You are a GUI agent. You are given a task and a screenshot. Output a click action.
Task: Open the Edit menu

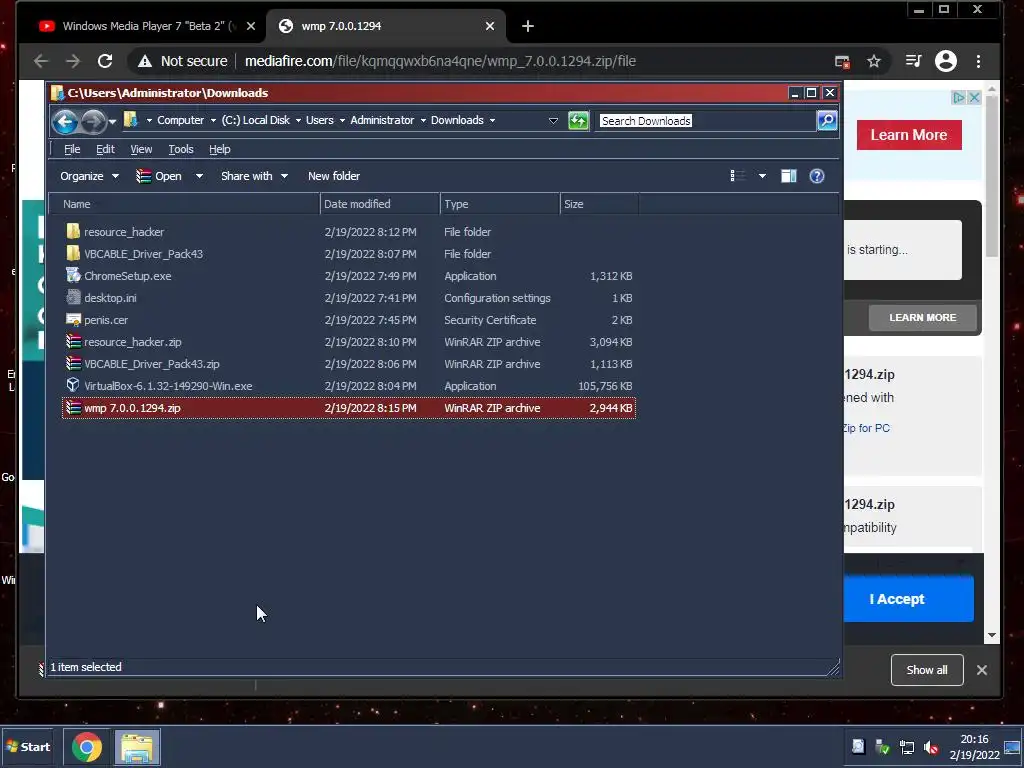(x=105, y=150)
